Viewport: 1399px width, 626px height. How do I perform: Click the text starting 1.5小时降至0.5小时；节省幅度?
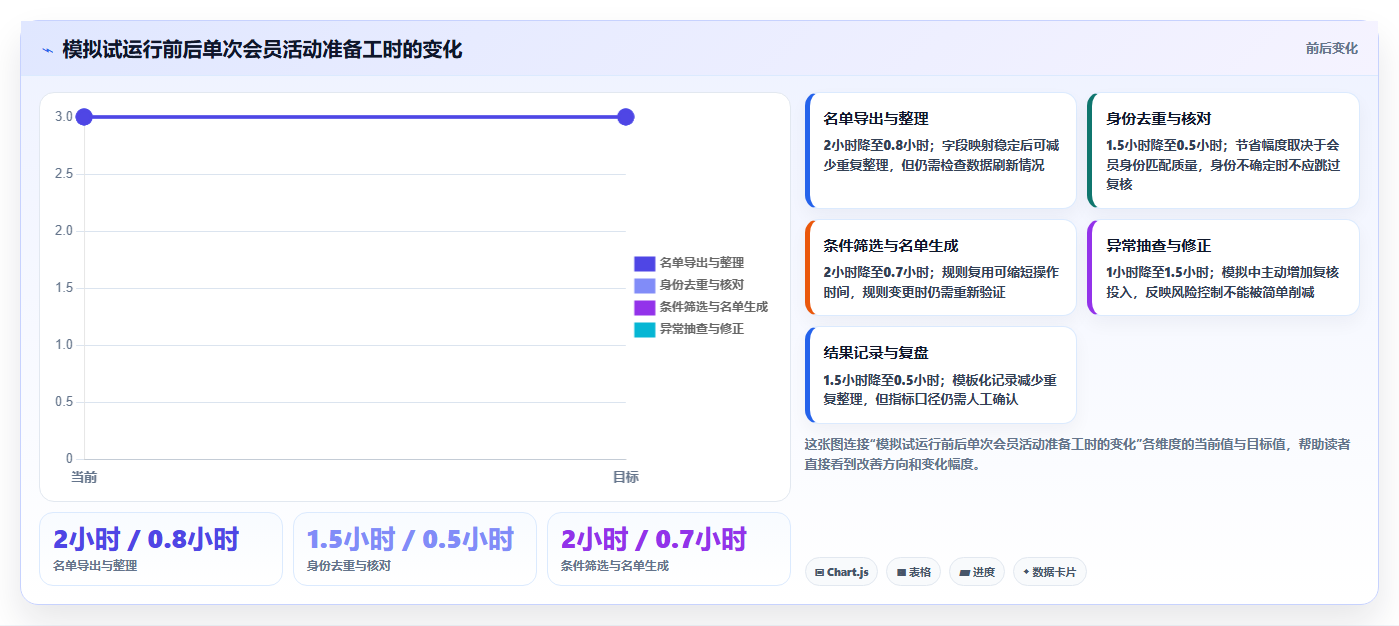1223,164
